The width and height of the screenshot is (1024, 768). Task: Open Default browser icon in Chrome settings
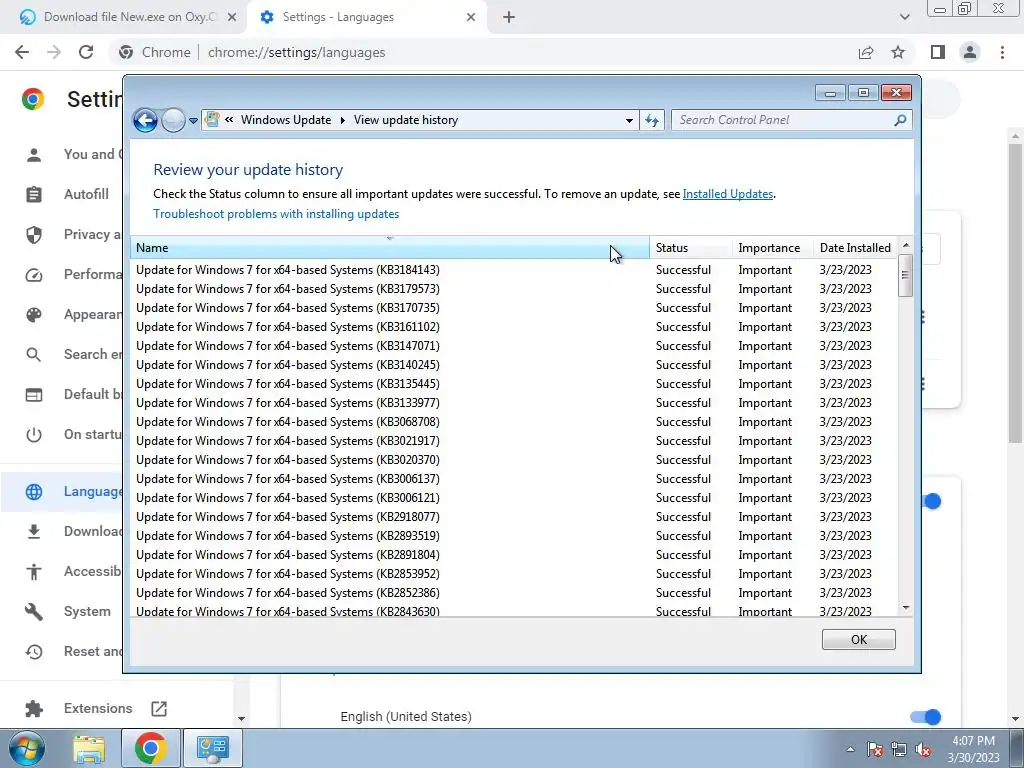34,394
